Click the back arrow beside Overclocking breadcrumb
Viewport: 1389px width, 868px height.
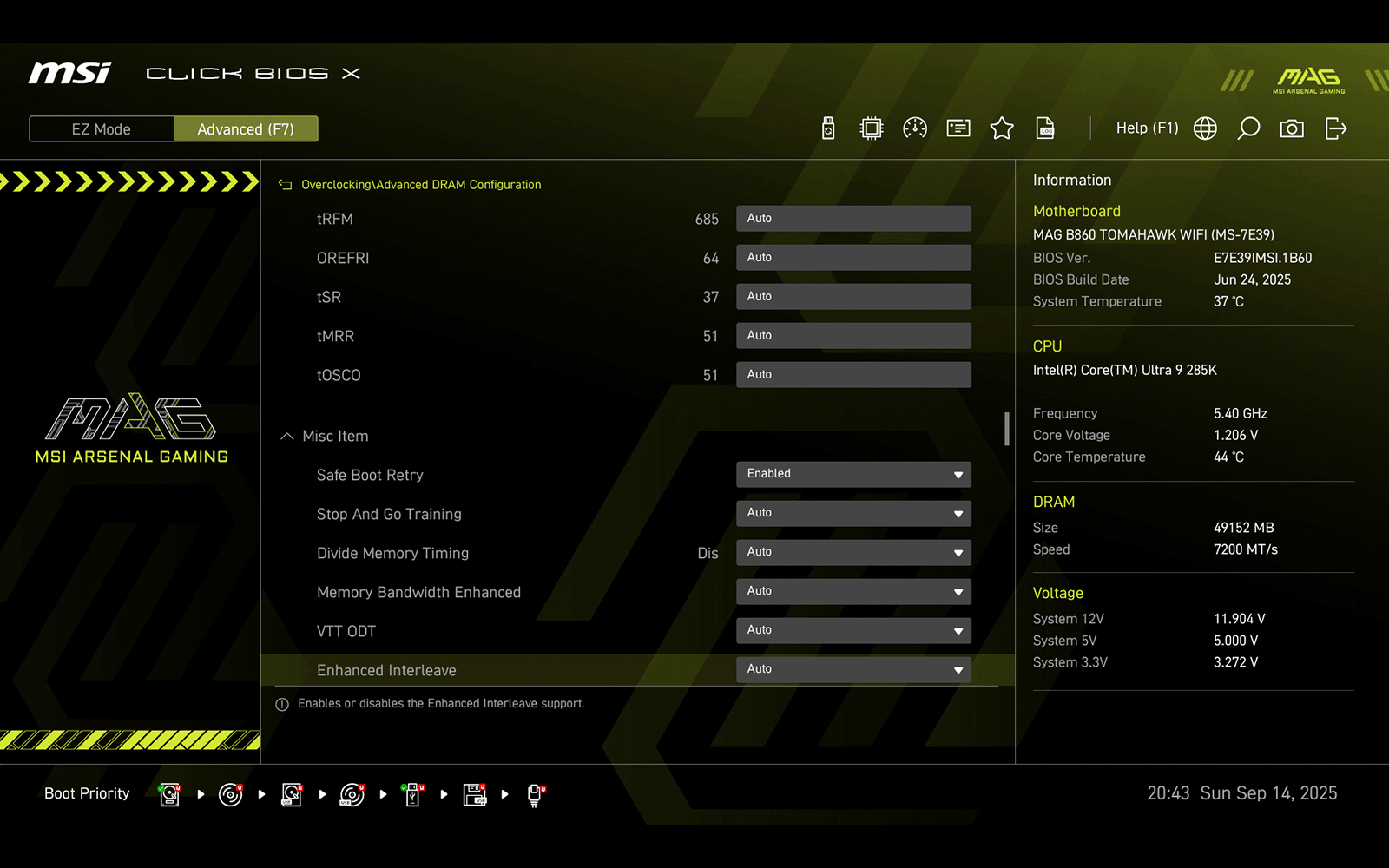285,184
